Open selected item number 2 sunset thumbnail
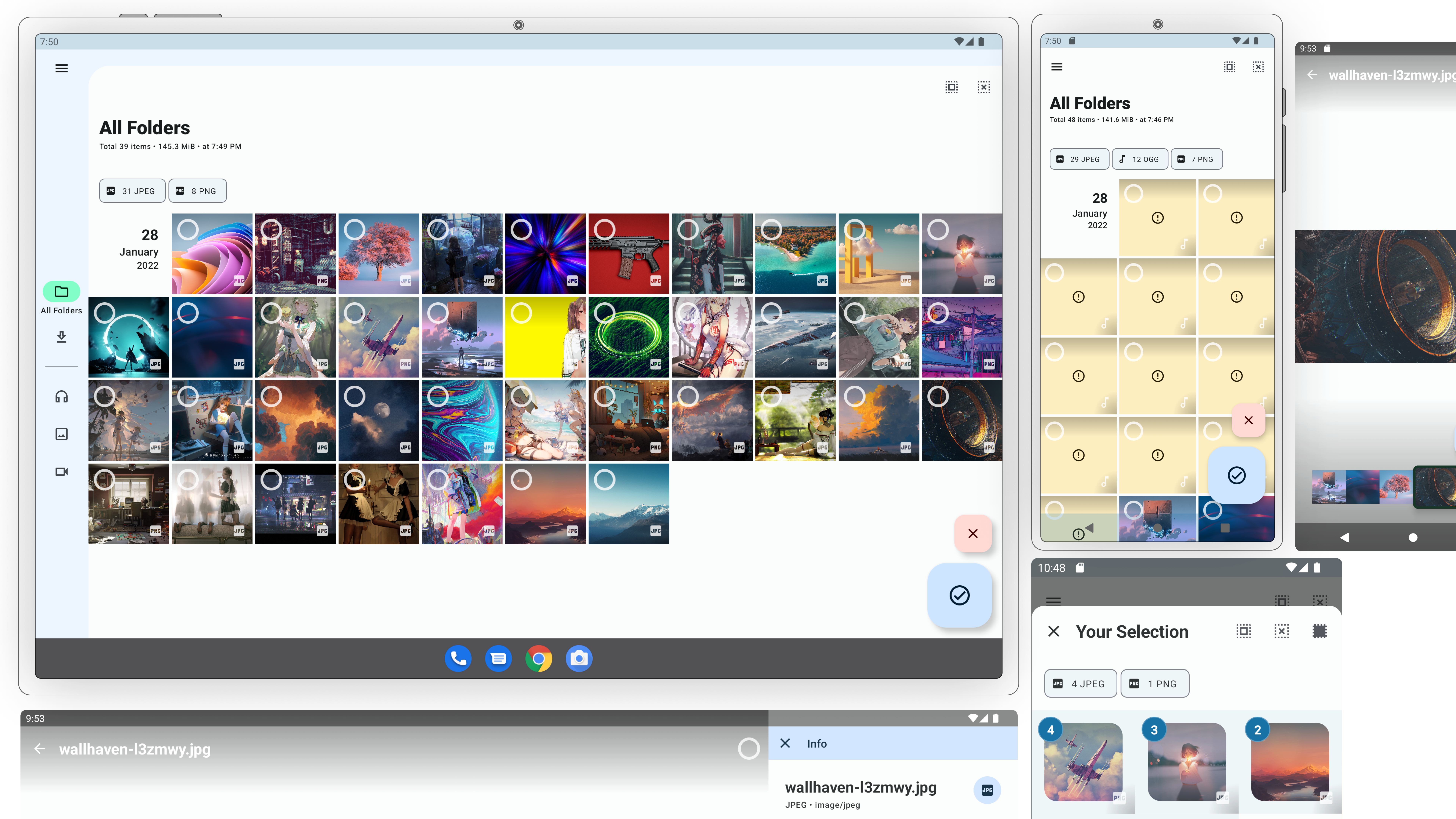 1290,762
